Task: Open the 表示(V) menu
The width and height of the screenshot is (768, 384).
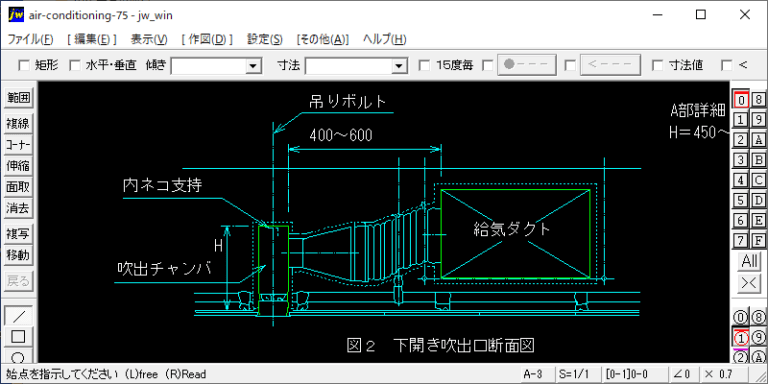Action: 149,39
